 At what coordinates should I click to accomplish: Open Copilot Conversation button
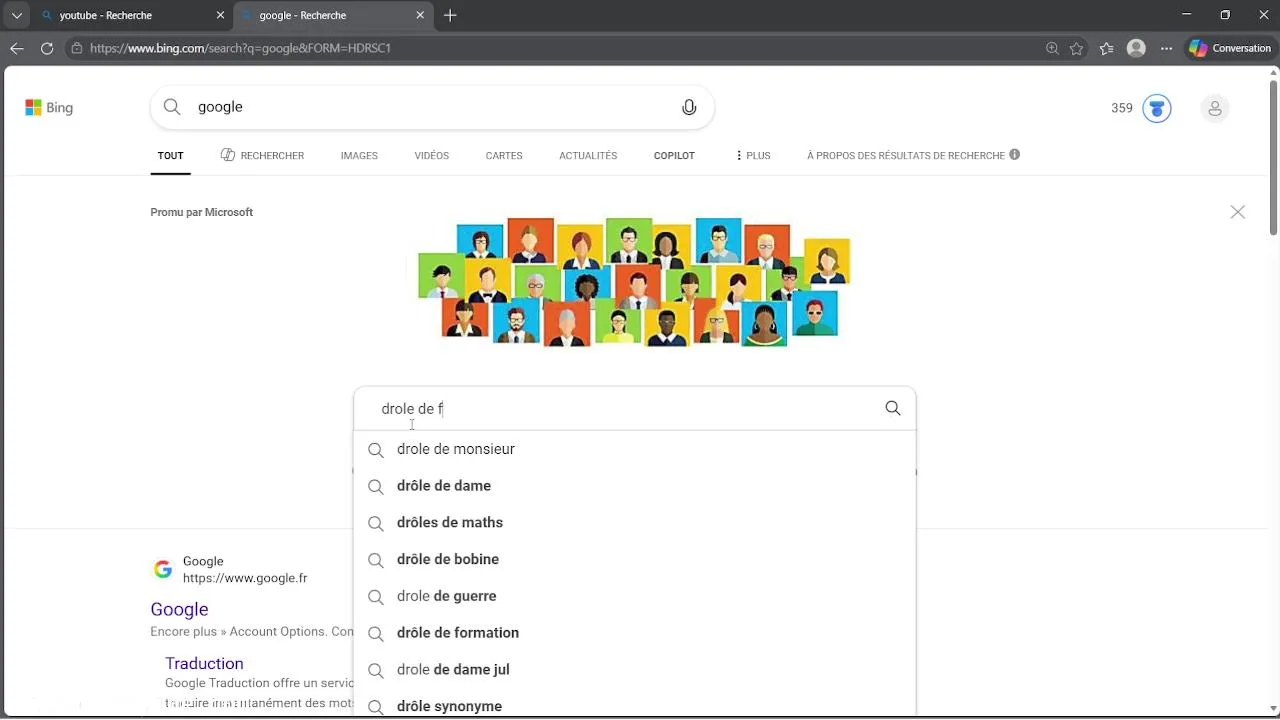(1230, 48)
